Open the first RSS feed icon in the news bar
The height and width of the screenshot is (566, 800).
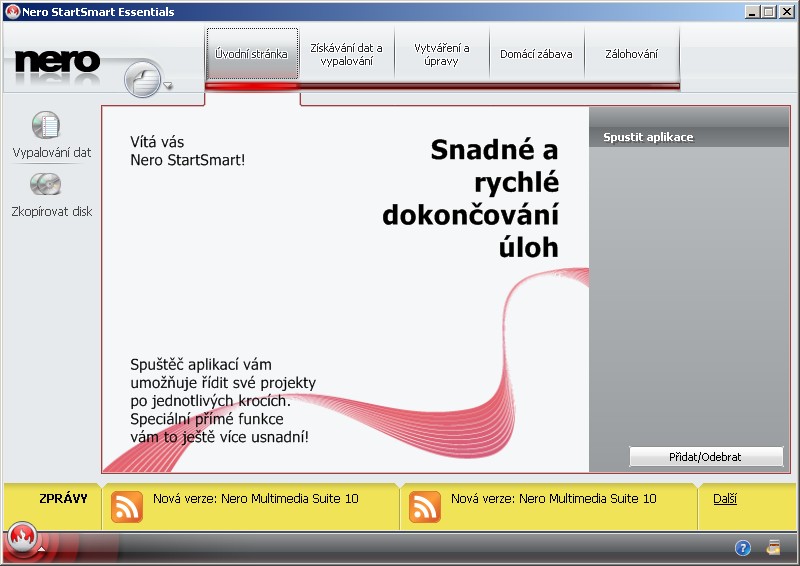click(x=127, y=507)
